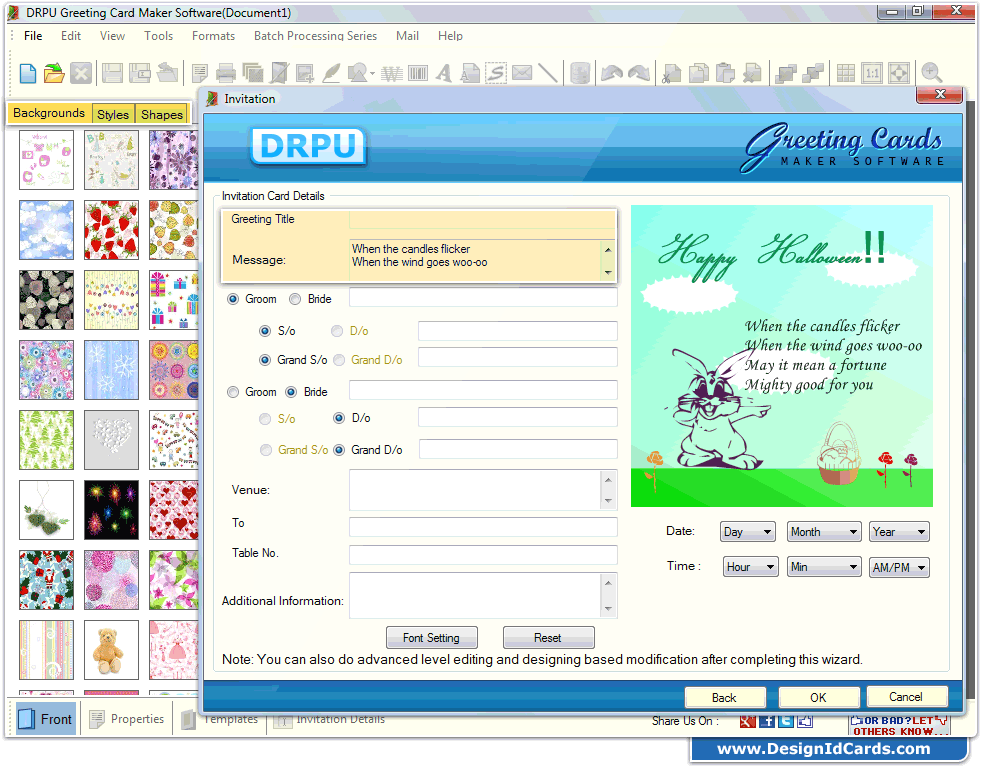981x767 pixels.
Task: Click Venue box scroll down arrow
Action: click(608, 501)
